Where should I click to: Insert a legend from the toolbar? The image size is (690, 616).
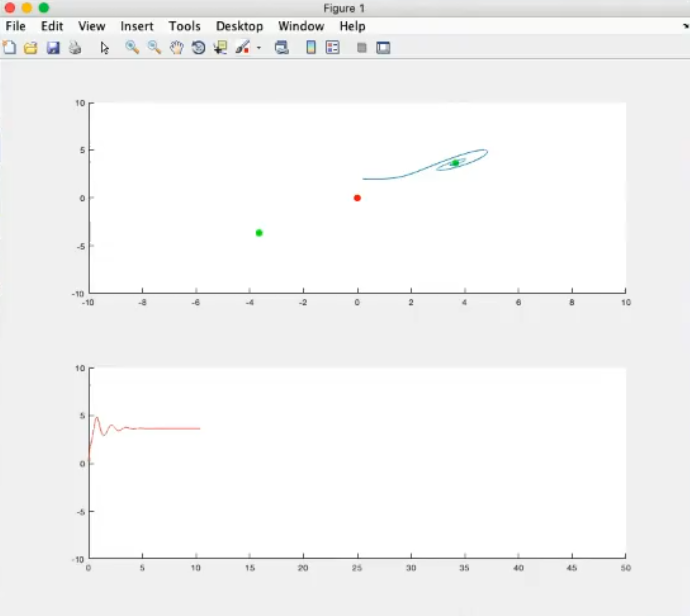(333, 47)
